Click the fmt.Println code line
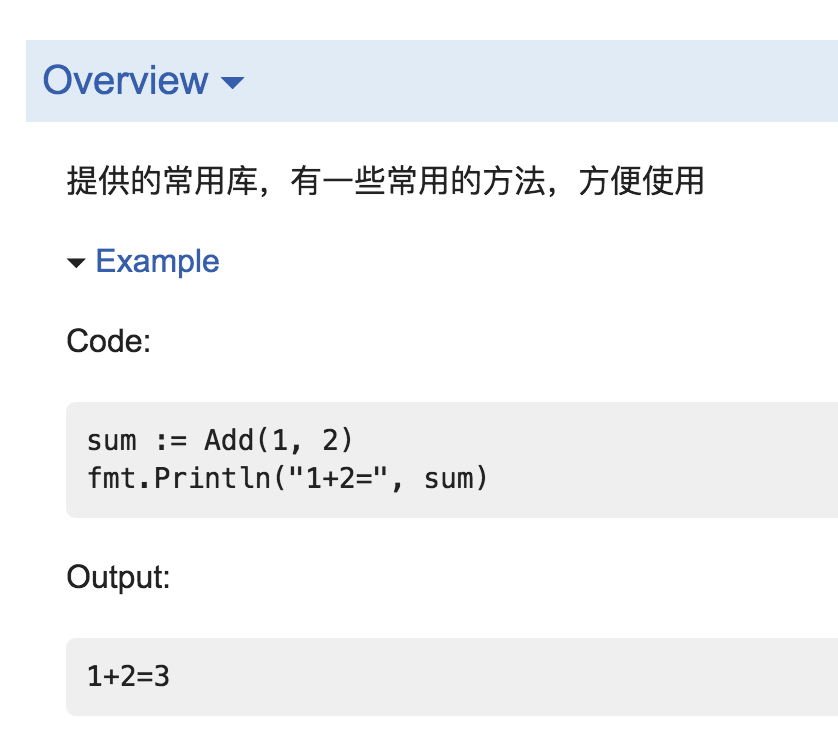 (288, 478)
